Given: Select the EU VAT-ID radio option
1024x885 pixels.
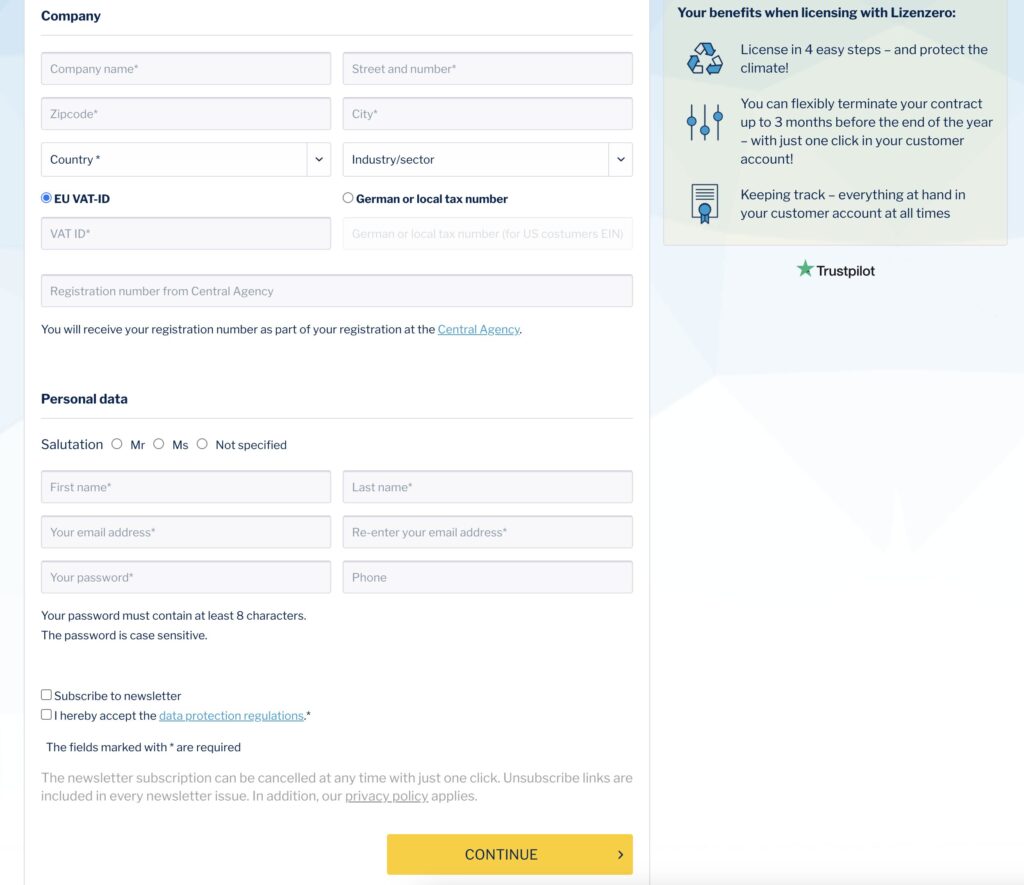Looking at the screenshot, I should point(46,198).
